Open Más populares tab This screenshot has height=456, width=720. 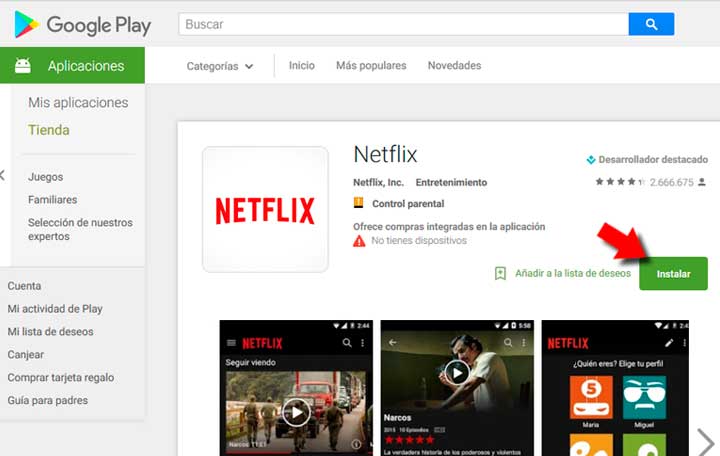371,66
